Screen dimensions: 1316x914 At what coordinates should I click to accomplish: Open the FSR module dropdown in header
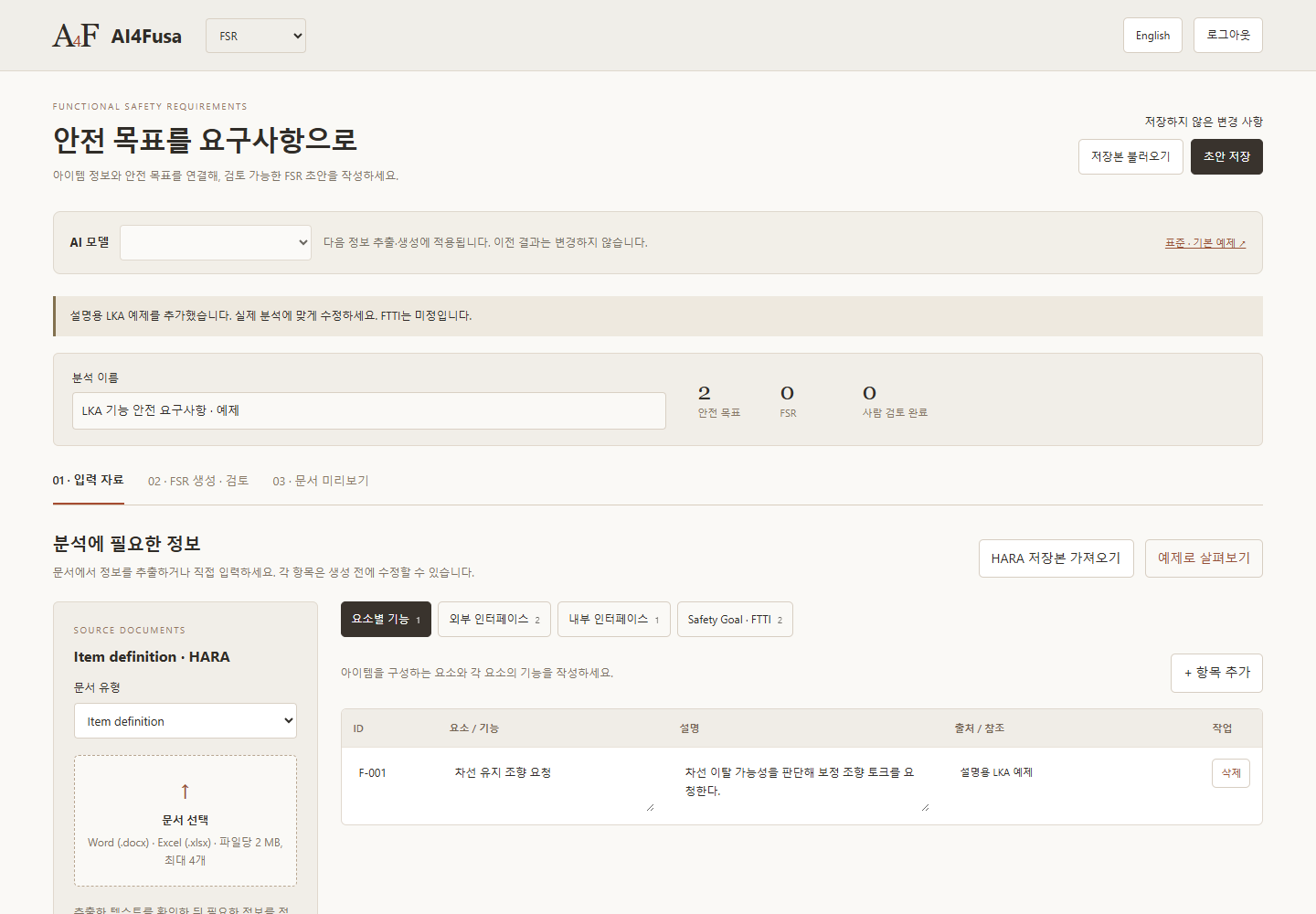coord(256,36)
